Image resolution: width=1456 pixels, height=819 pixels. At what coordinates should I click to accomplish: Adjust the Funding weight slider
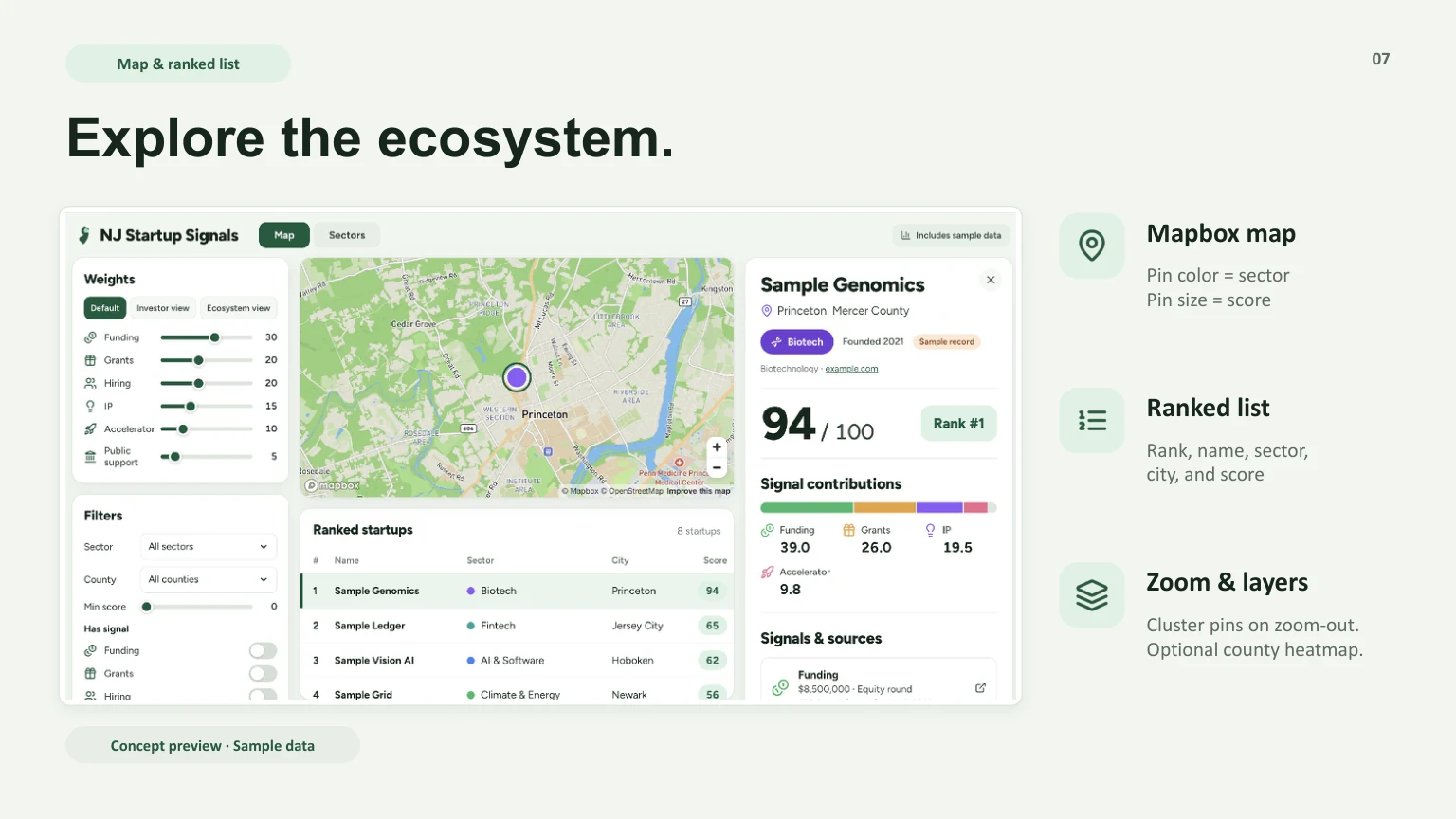point(207,337)
